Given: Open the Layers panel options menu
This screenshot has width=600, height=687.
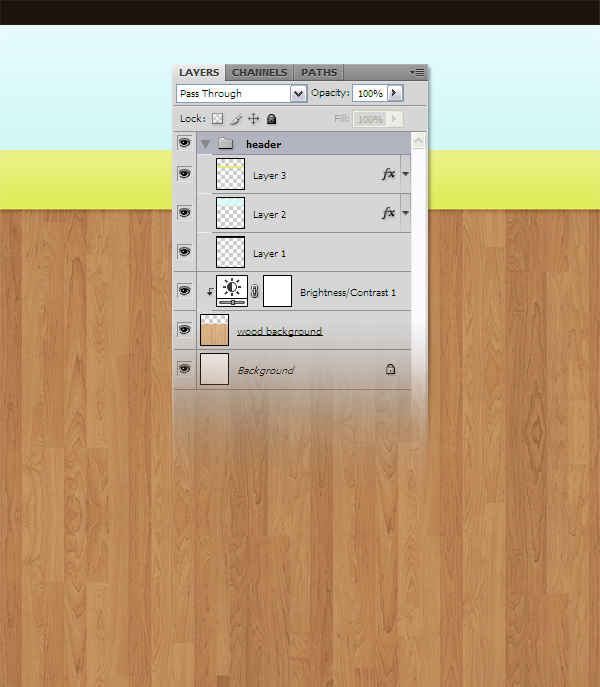Looking at the screenshot, I should tap(417, 72).
